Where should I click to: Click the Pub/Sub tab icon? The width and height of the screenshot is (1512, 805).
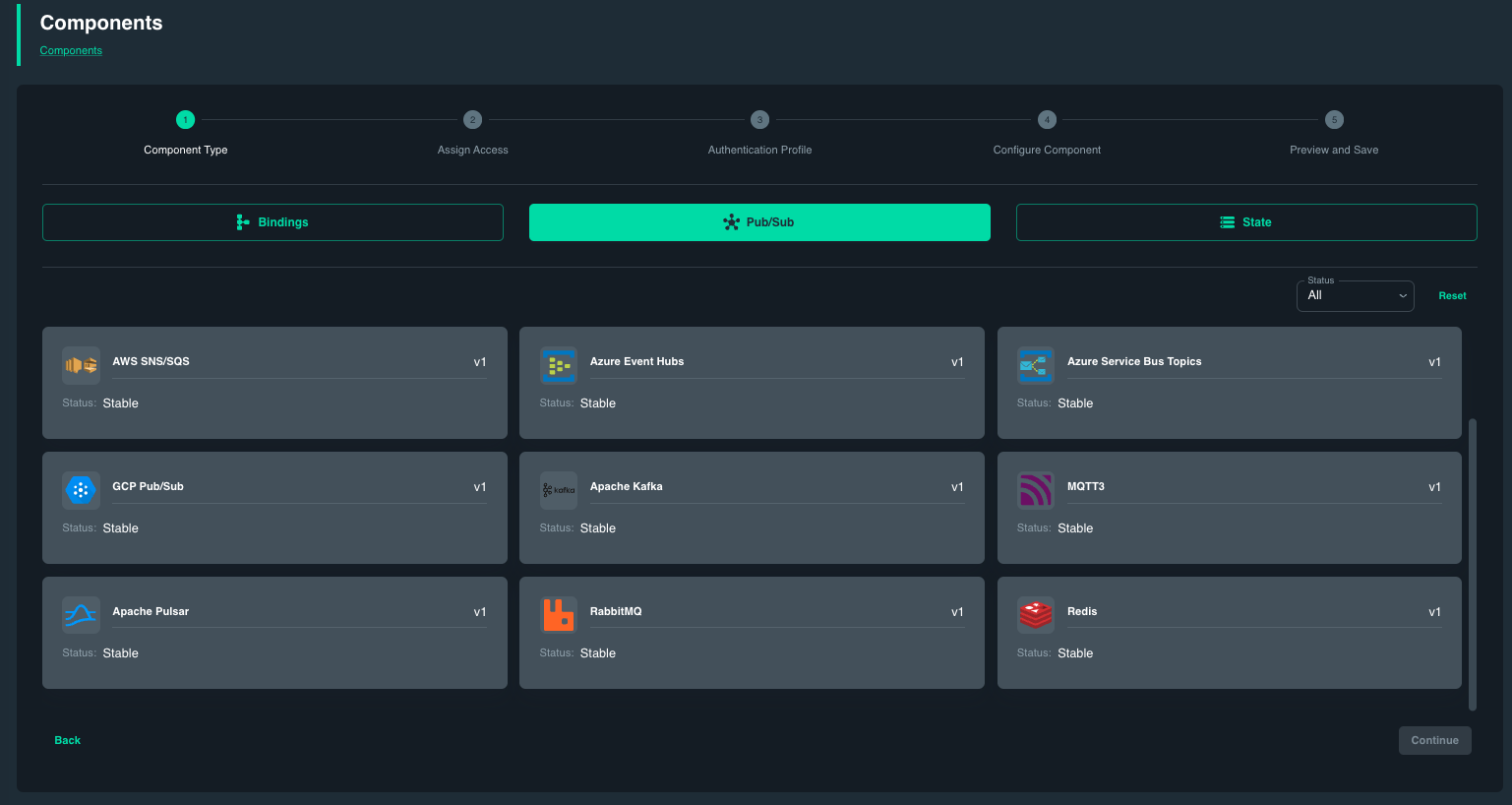pos(731,222)
